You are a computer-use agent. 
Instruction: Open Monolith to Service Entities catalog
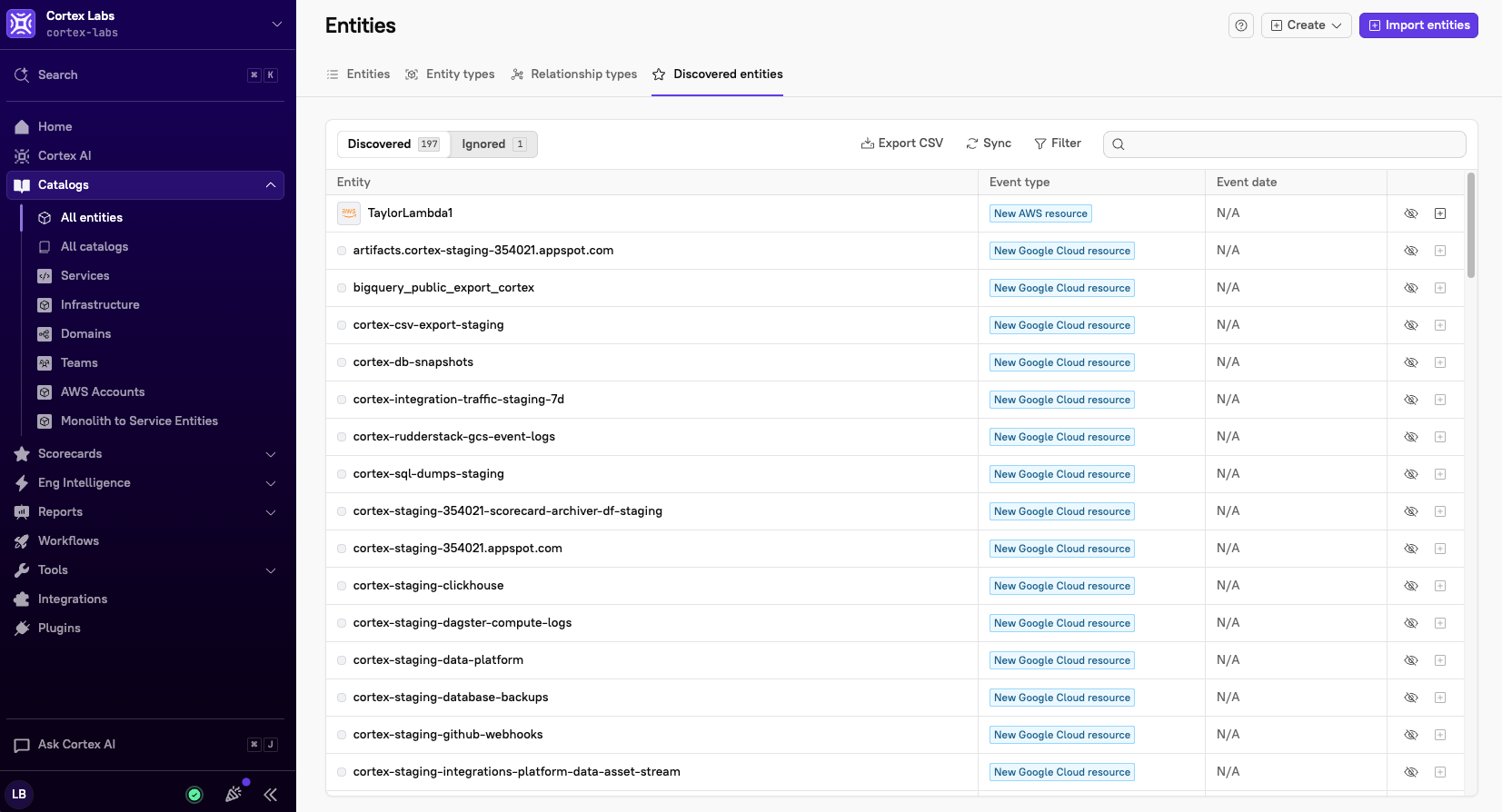click(139, 421)
